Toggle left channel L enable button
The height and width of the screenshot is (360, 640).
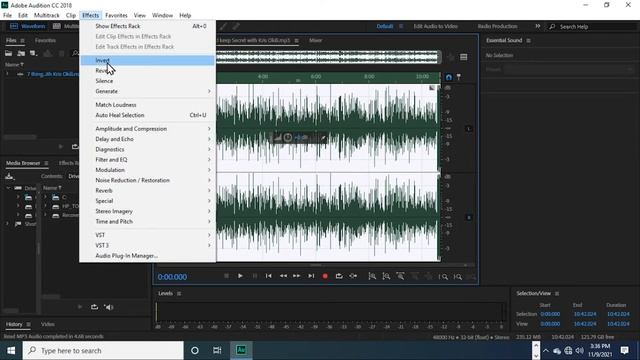click(x=469, y=129)
